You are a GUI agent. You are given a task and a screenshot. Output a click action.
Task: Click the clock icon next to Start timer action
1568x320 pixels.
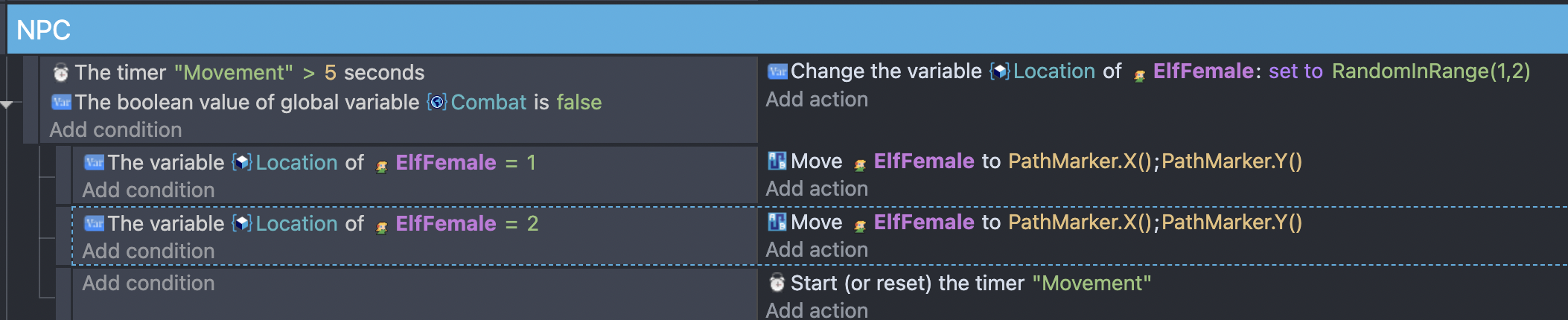777,283
